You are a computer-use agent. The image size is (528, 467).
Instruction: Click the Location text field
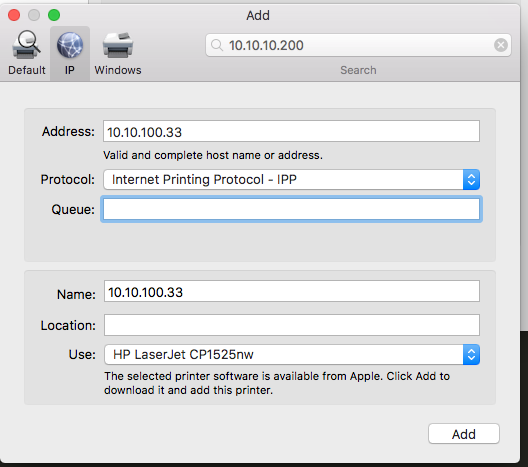(292, 325)
